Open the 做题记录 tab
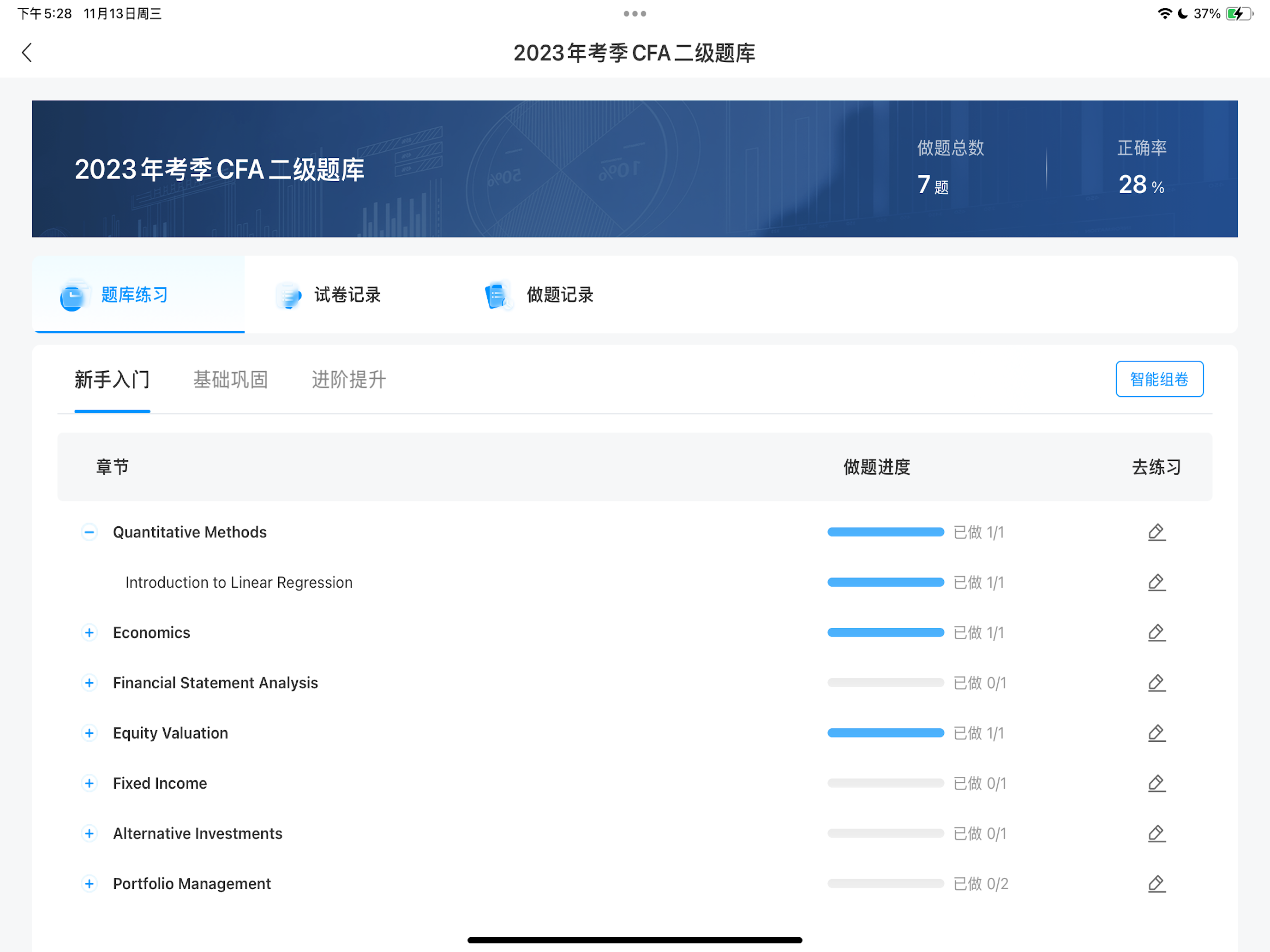Viewport: 1270px width, 952px height. coord(560,295)
